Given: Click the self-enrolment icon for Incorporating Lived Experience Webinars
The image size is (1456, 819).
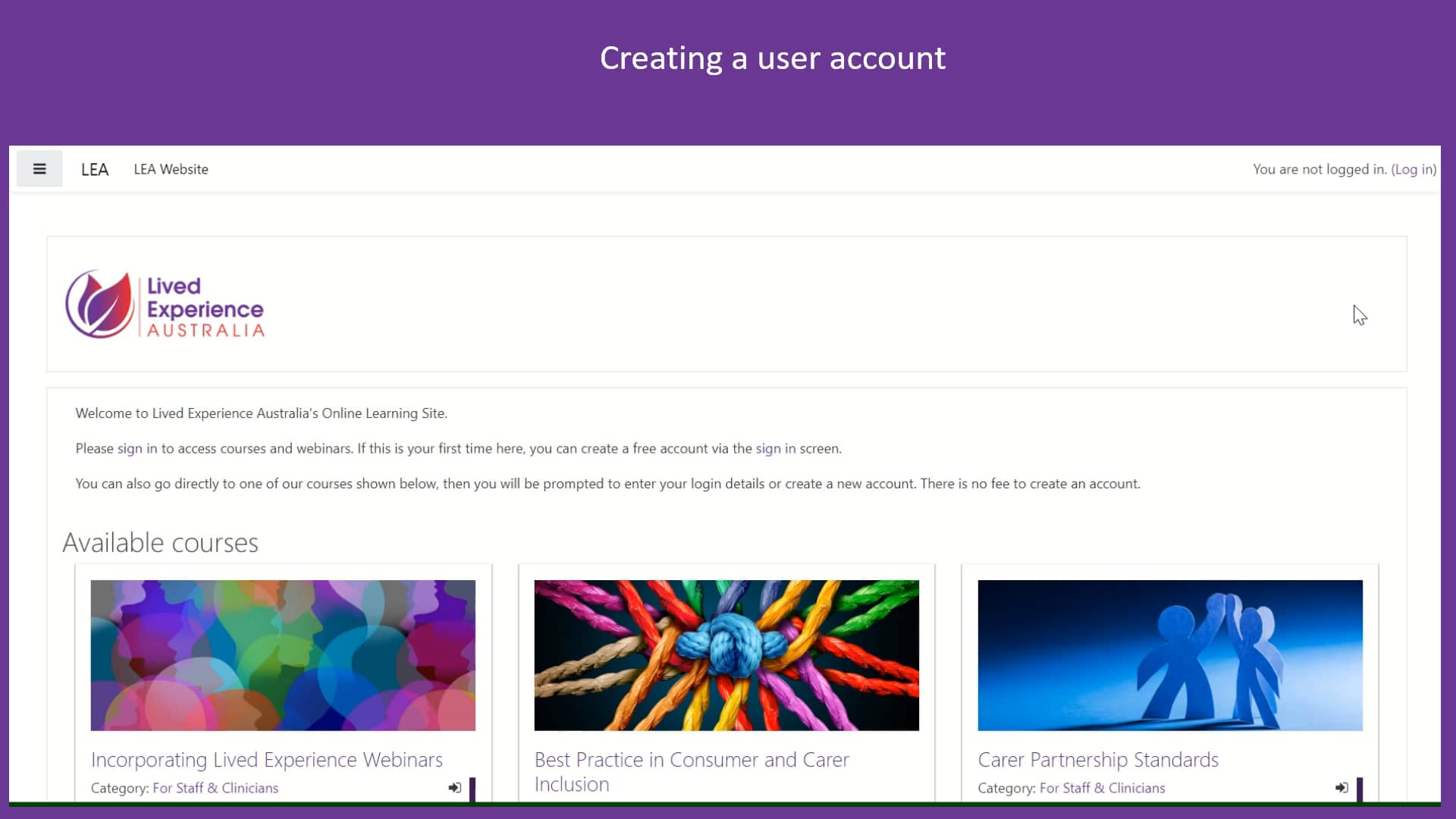Looking at the screenshot, I should (x=454, y=788).
